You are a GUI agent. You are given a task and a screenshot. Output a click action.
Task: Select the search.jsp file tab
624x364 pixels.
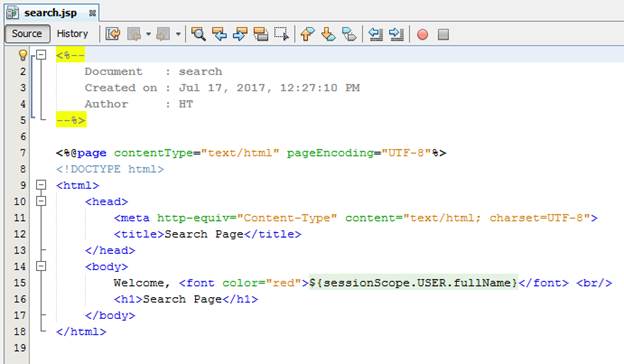pos(51,13)
